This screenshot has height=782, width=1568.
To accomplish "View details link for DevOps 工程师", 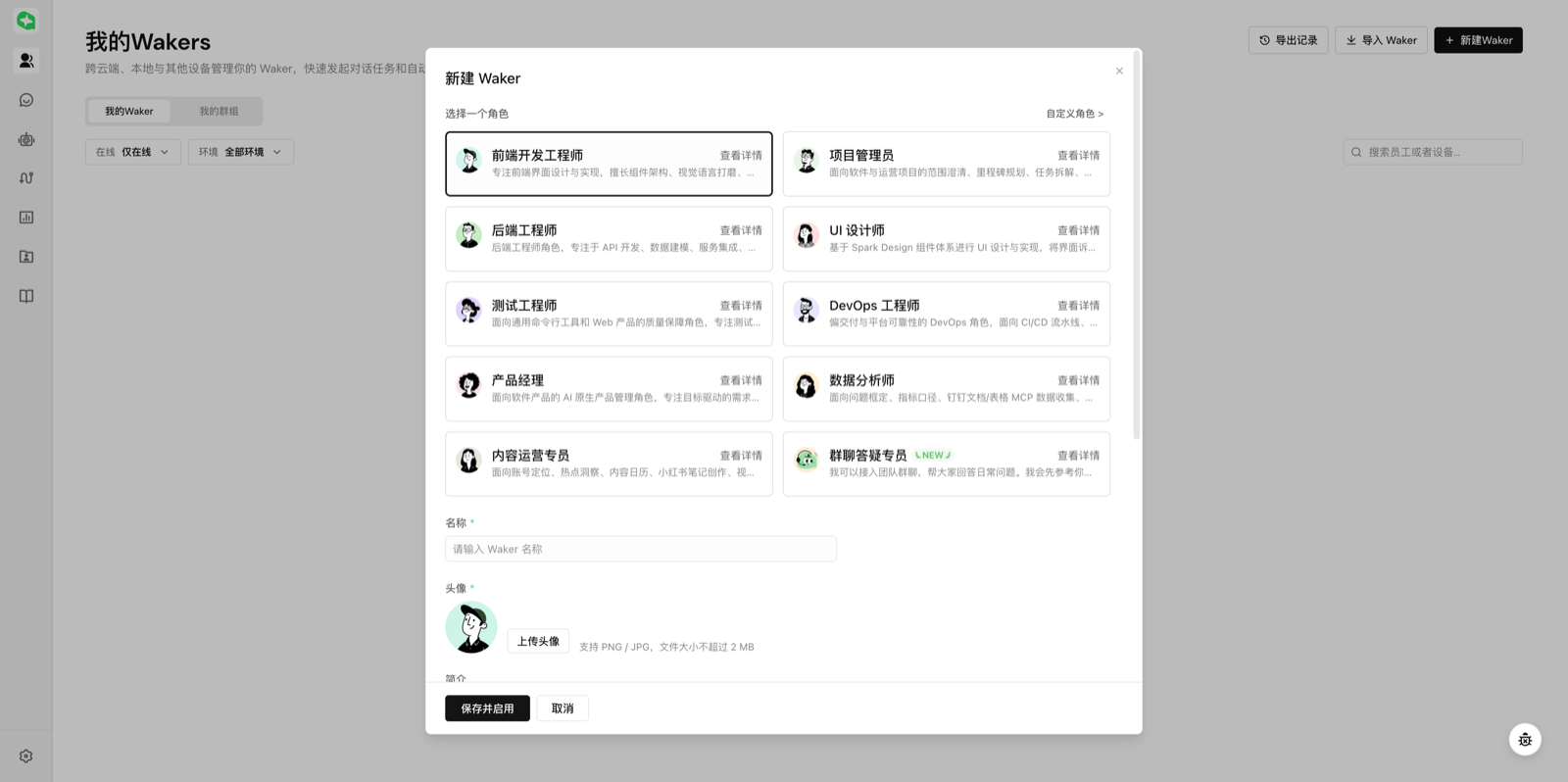I will click(x=1078, y=306).
